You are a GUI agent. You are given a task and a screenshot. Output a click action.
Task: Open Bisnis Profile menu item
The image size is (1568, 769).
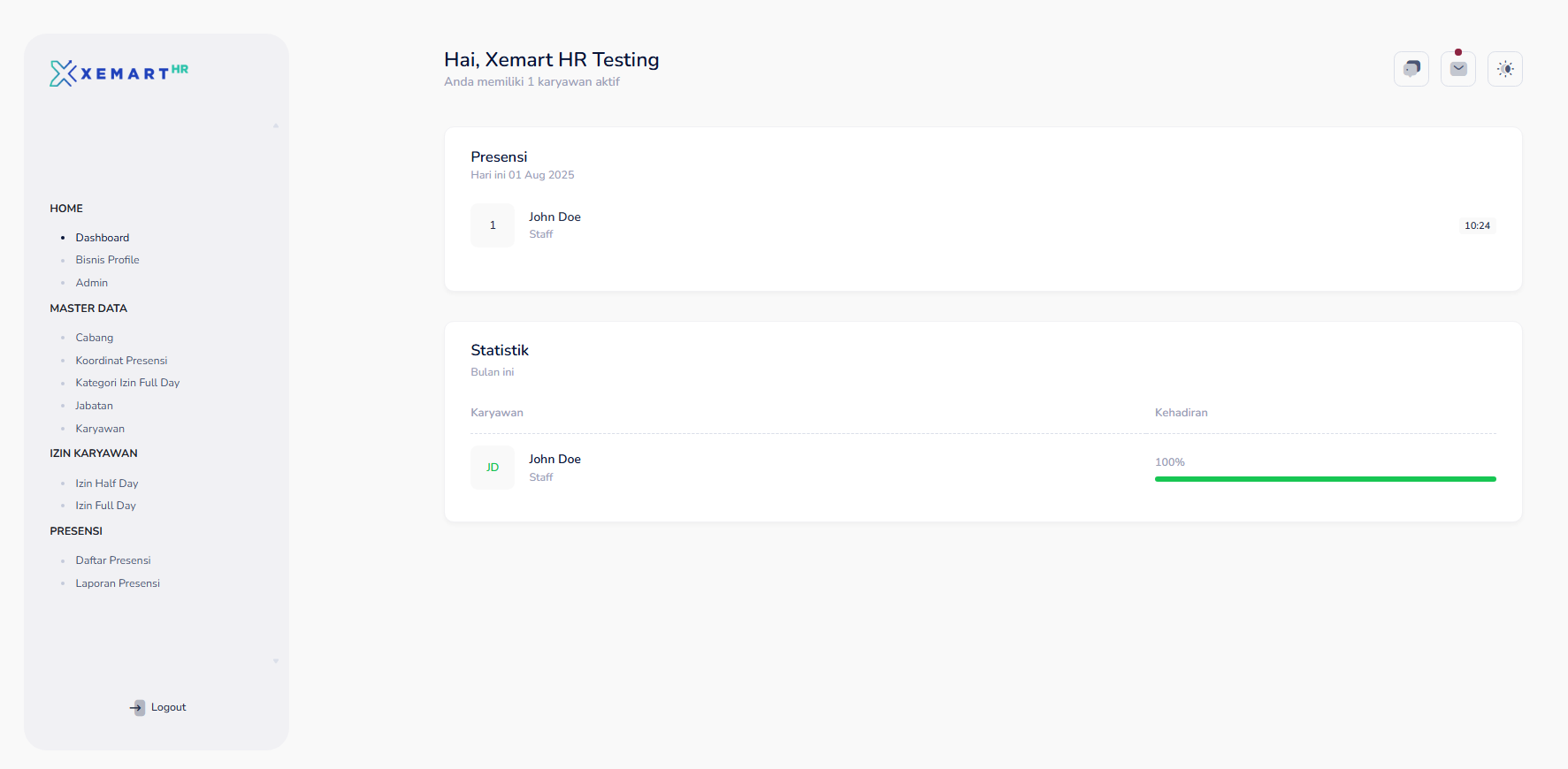click(x=107, y=260)
